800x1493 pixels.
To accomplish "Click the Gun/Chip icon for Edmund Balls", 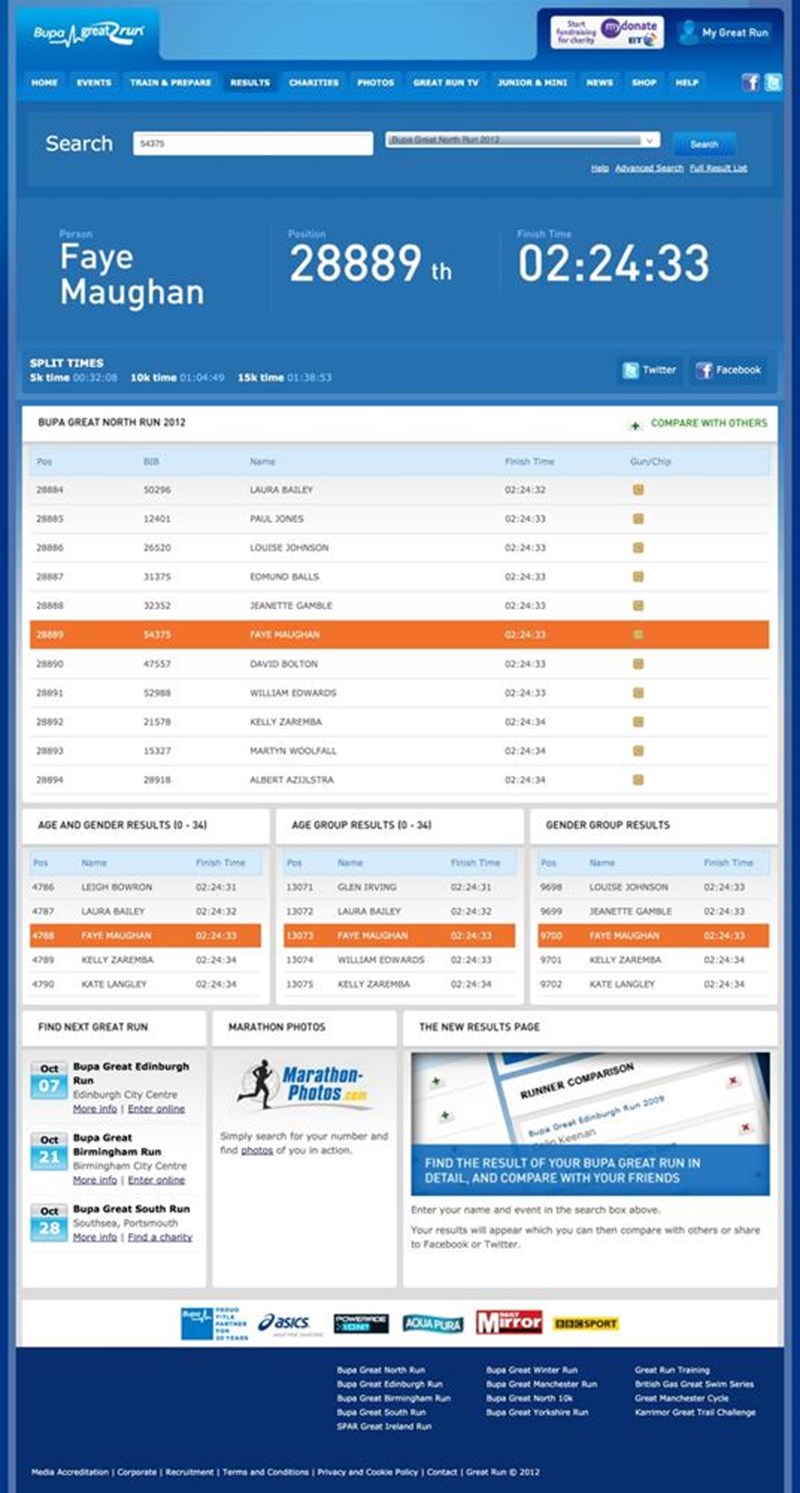I will coord(638,577).
